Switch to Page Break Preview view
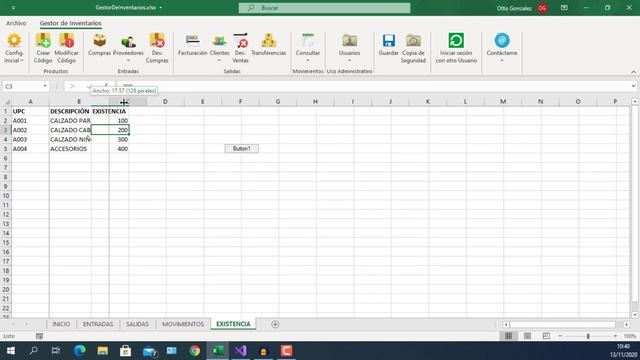Viewport: 640px width, 360px height. coord(546,336)
